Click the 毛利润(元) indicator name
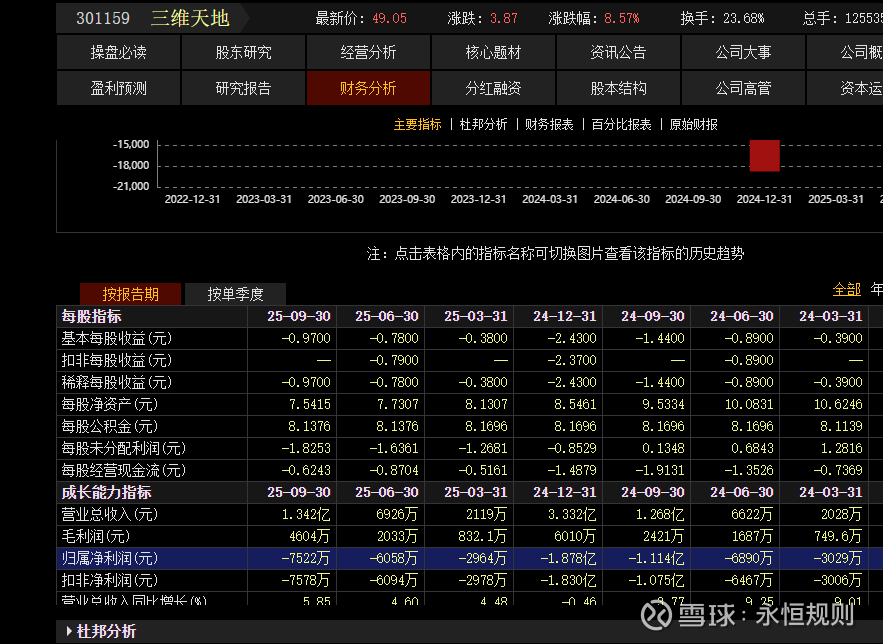The height and width of the screenshot is (644, 883). tap(96, 536)
